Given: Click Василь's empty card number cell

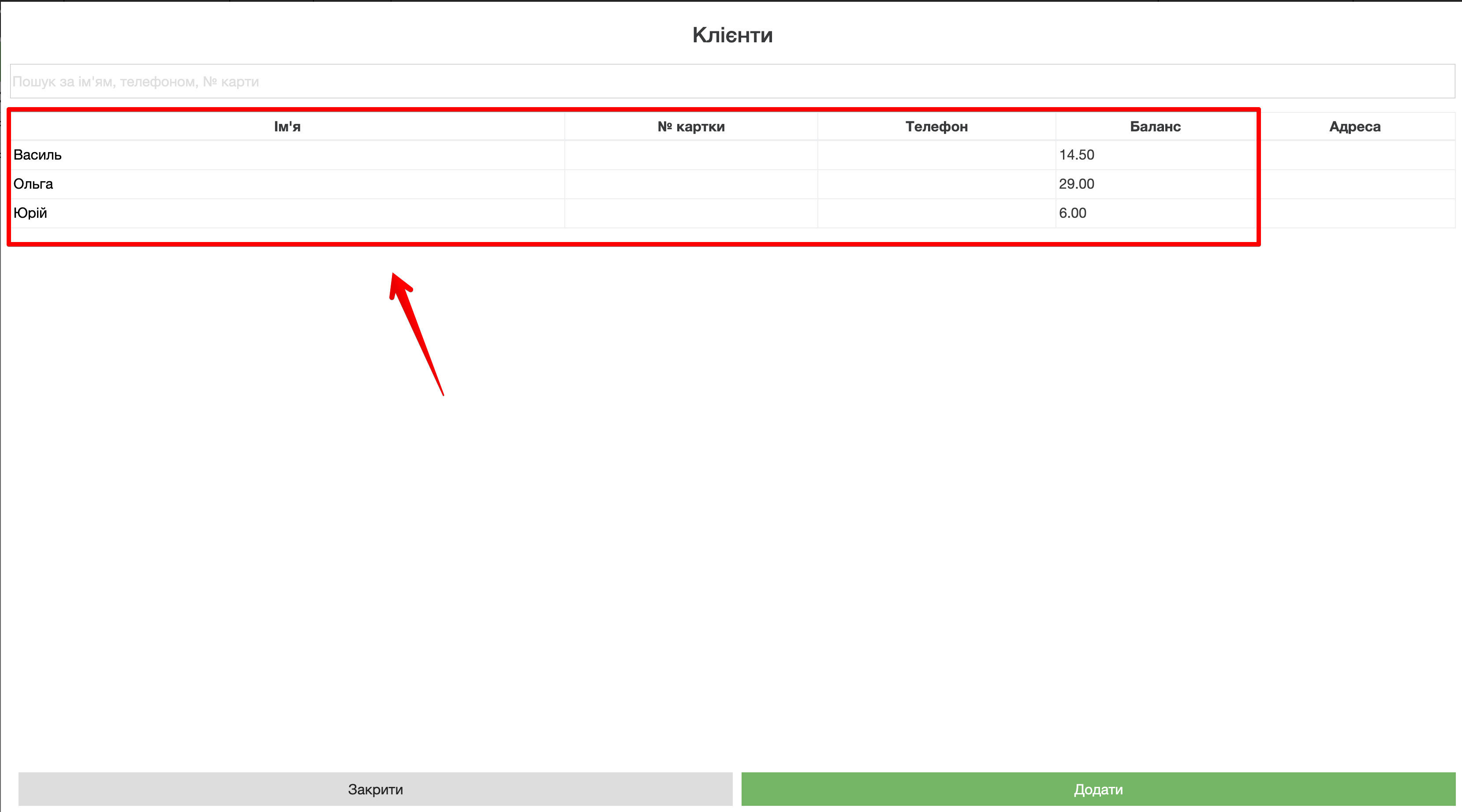Looking at the screenshot, I should pos(691,155).
